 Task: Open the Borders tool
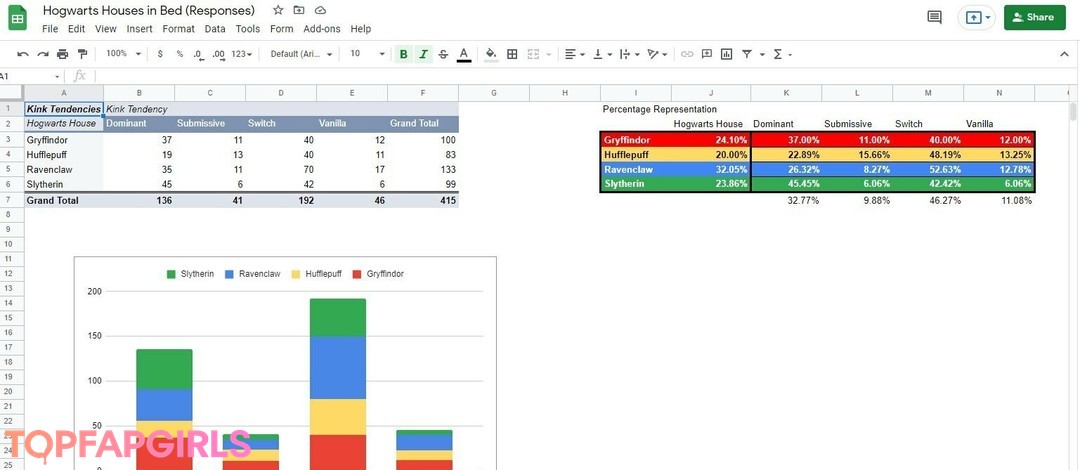coord(512,54)
